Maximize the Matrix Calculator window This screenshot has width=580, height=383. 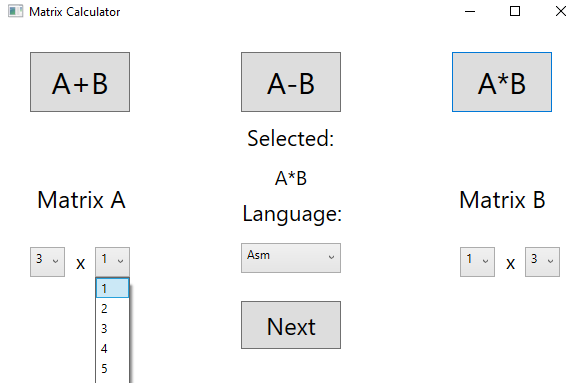515,11
